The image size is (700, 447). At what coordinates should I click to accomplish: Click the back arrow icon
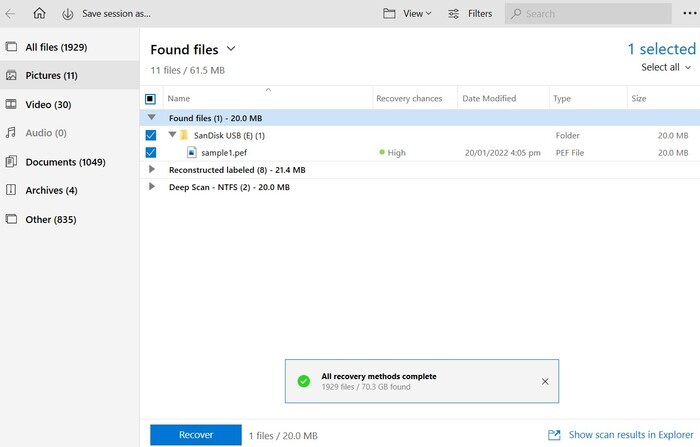(10, 14)
